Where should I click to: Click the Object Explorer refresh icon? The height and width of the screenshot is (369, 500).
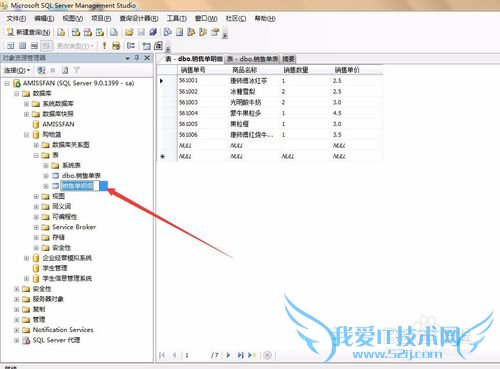pyautogui.click(x=65, y=70)
